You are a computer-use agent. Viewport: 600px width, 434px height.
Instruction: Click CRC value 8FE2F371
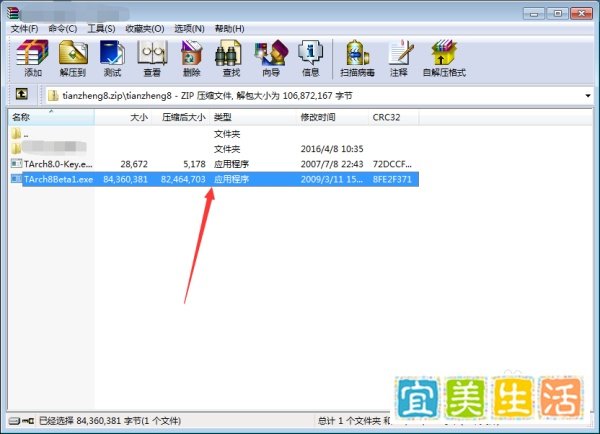pyautogui.click(x=392, y=179)
